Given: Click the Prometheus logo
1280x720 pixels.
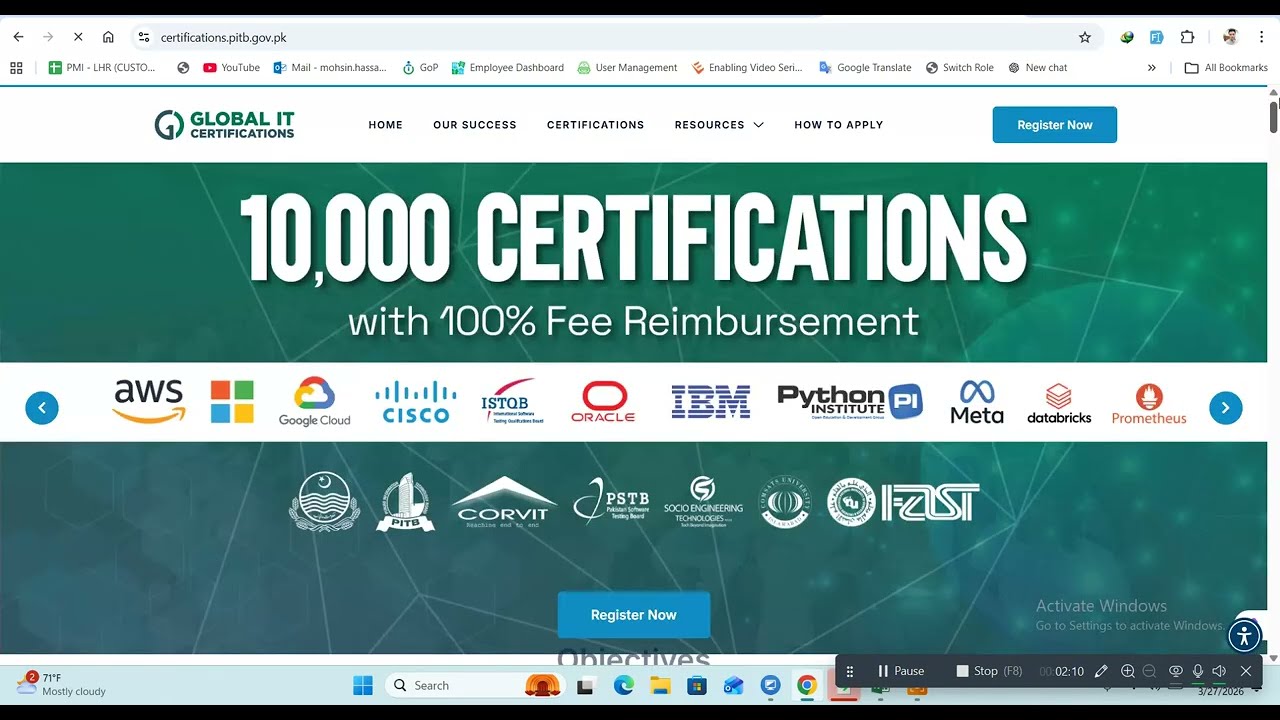Looking at the screenshot, I should coord(1149,403).
